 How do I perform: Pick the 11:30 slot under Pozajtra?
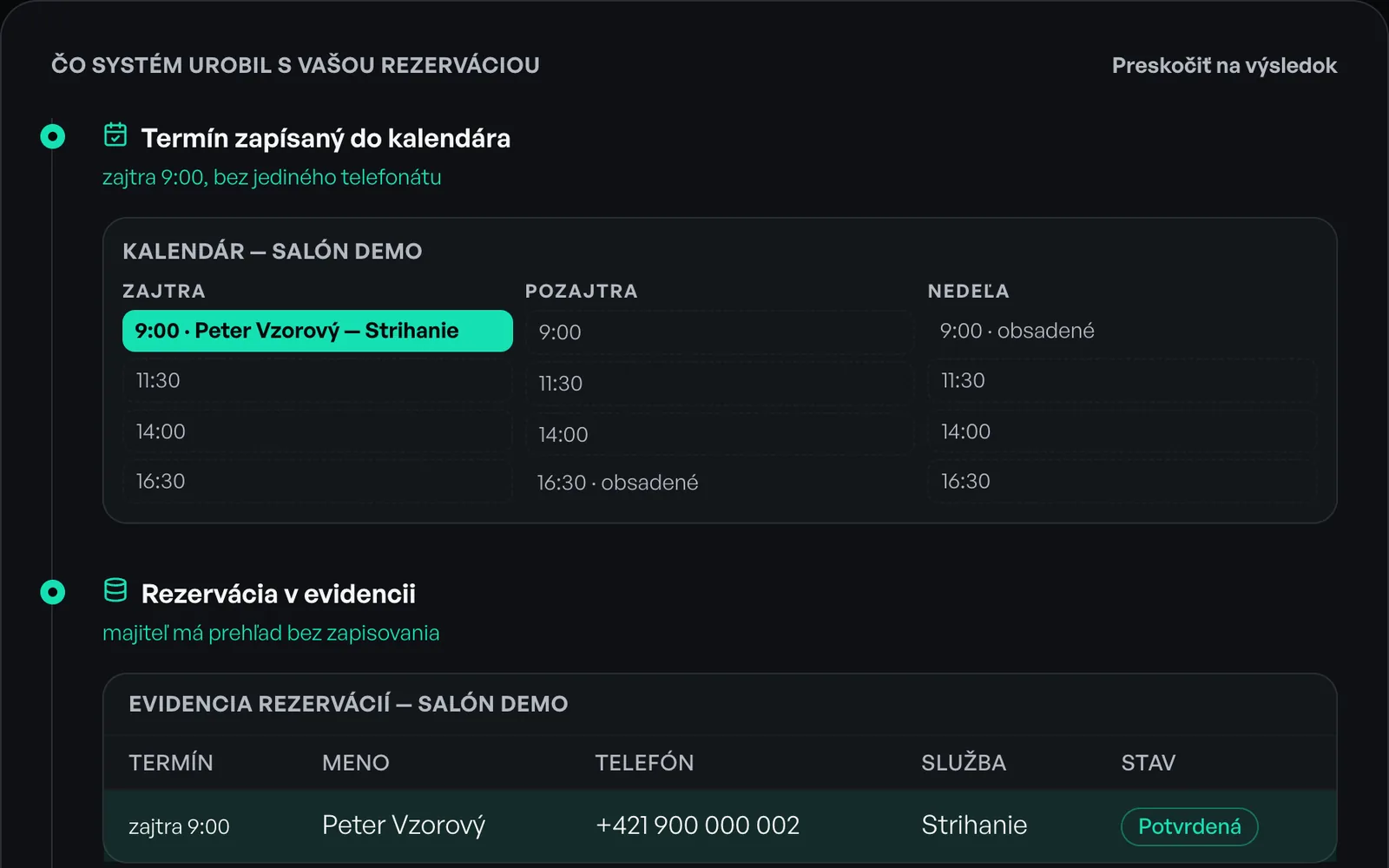click(720, 384)
